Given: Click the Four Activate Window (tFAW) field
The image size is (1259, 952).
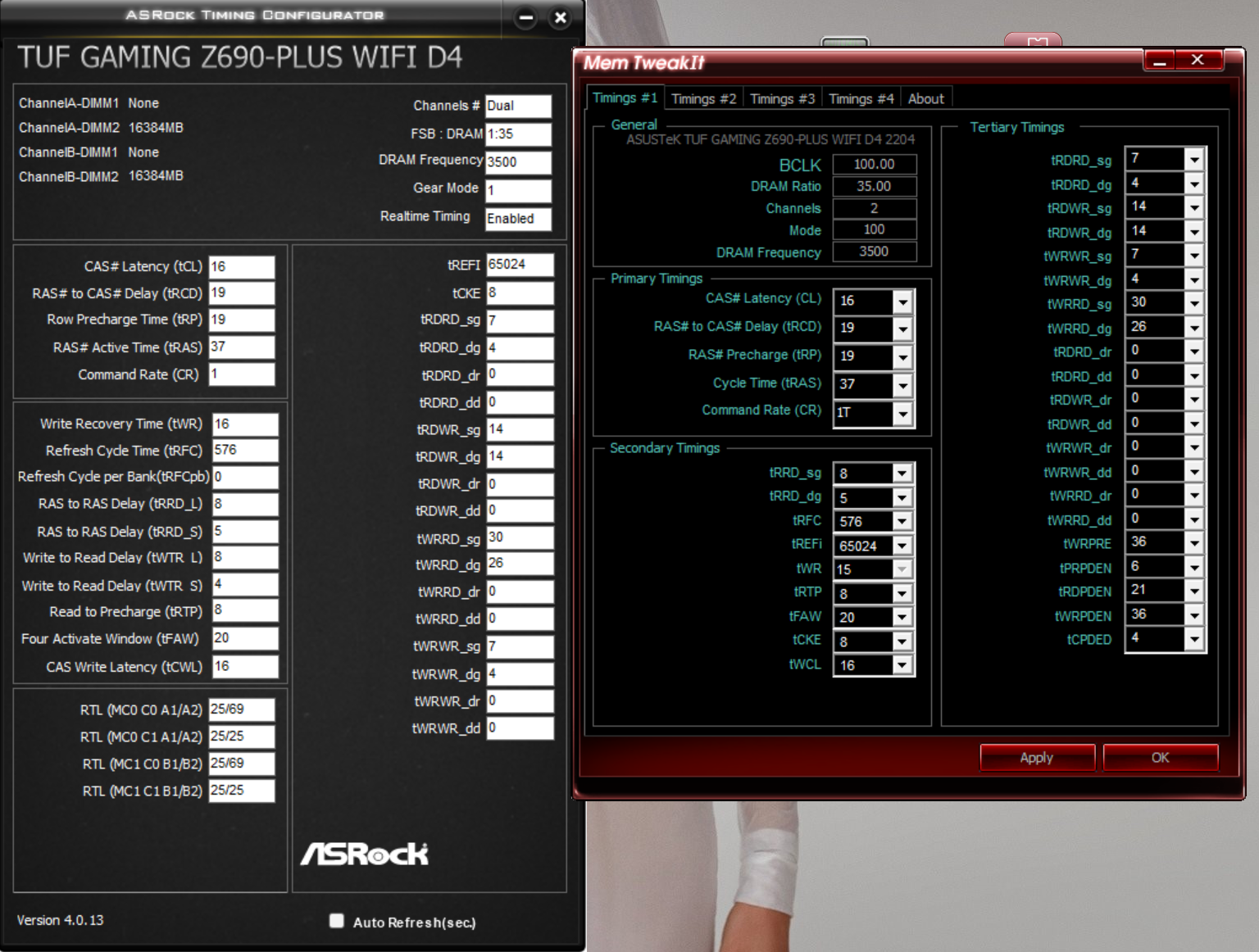Looking at the screenshot, I should [245, 638].
